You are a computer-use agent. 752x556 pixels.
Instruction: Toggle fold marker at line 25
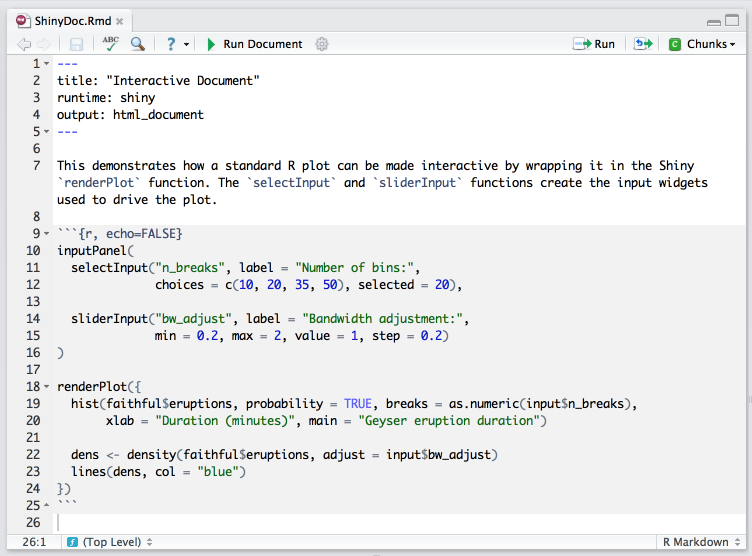[x=47, y=506]
